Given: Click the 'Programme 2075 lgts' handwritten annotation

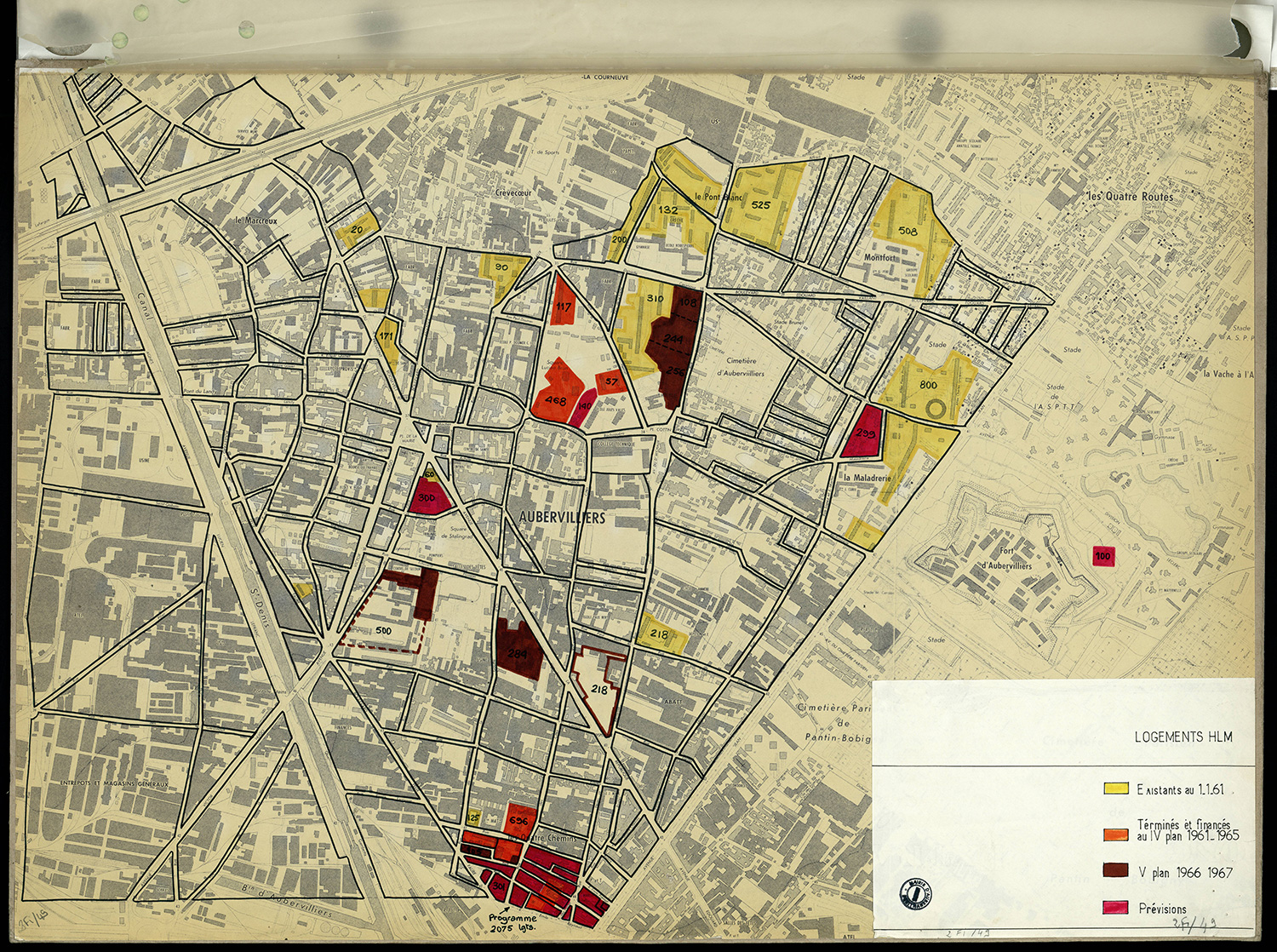Looking at the screenshot, I should [513, 923].
